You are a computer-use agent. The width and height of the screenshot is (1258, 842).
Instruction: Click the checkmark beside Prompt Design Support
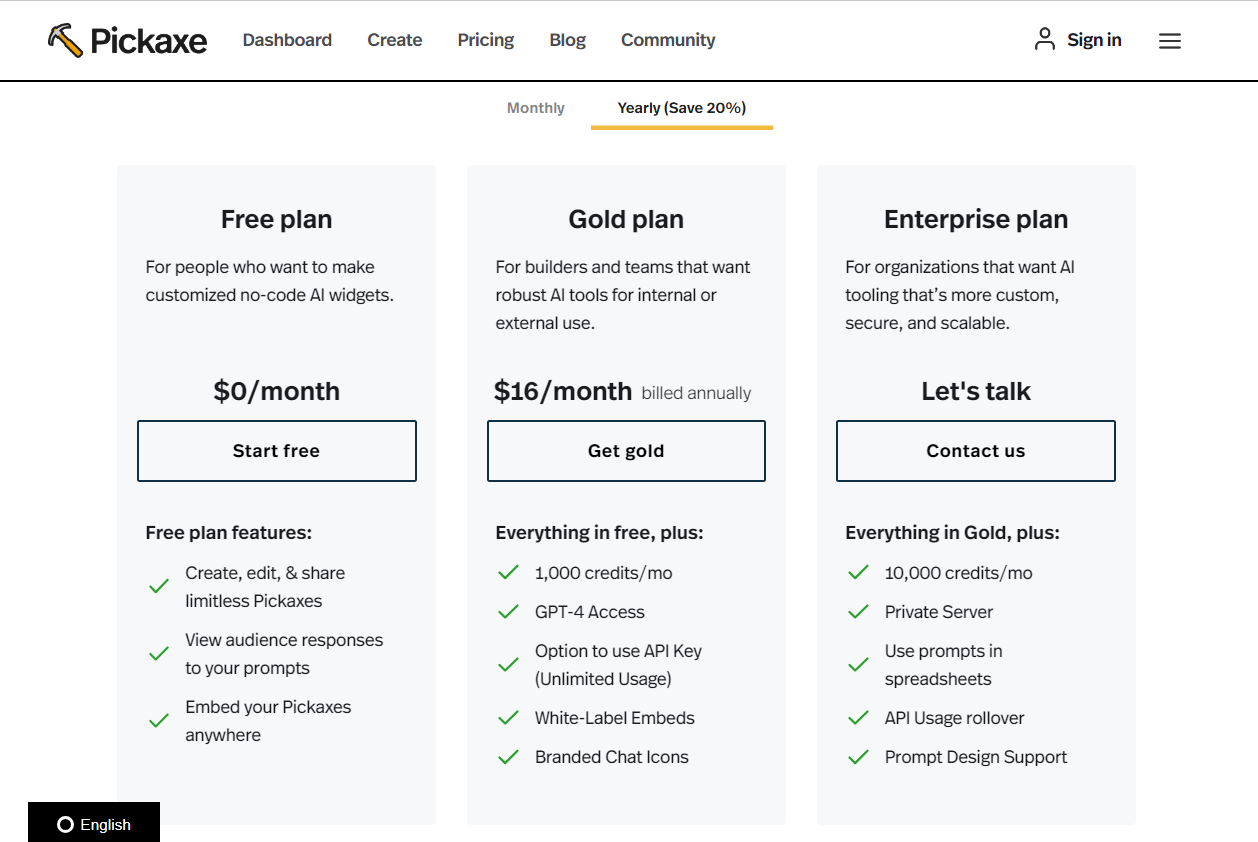click(858, 757)
